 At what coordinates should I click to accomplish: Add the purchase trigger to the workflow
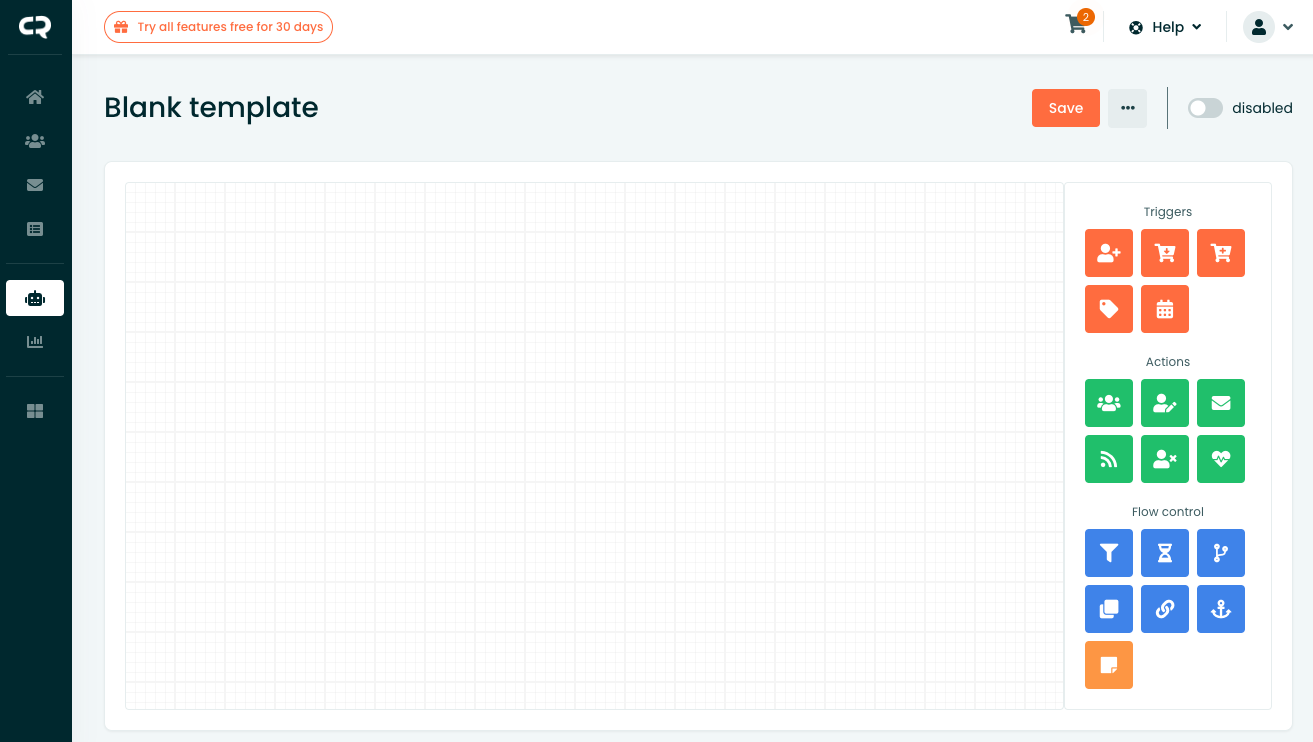(1165, 253)
